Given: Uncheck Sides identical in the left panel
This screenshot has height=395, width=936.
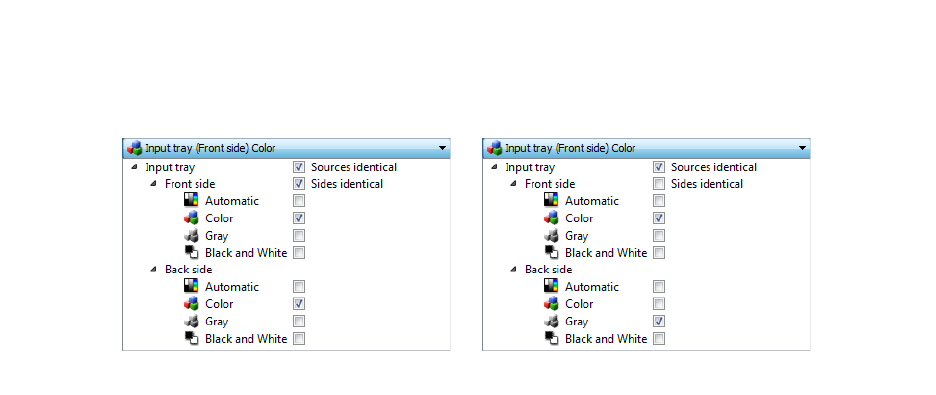Looking at the screenshot, I should tap(299, 184).
